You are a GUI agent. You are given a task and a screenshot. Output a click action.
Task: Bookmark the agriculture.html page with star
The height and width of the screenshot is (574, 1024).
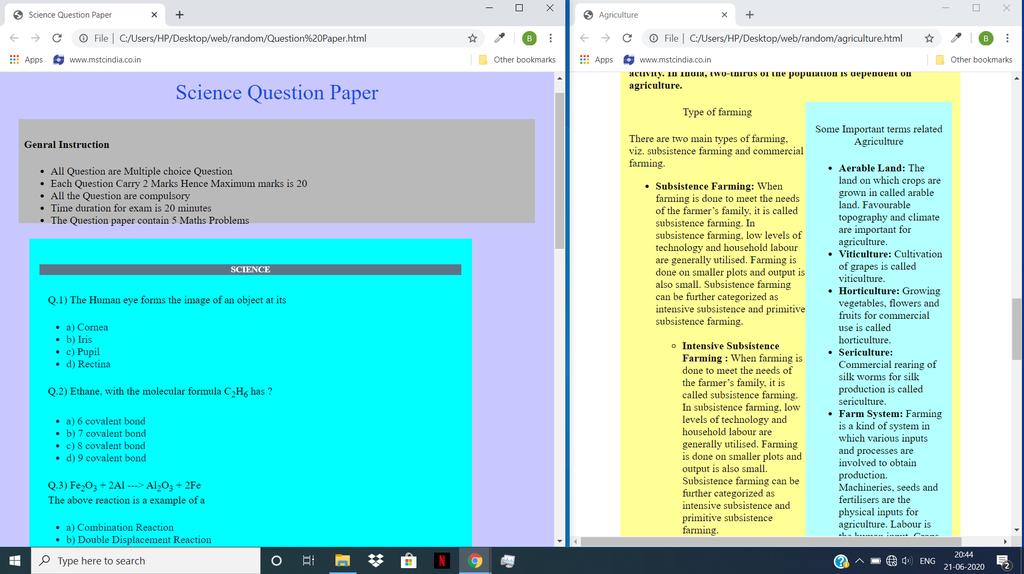(929, 39)
